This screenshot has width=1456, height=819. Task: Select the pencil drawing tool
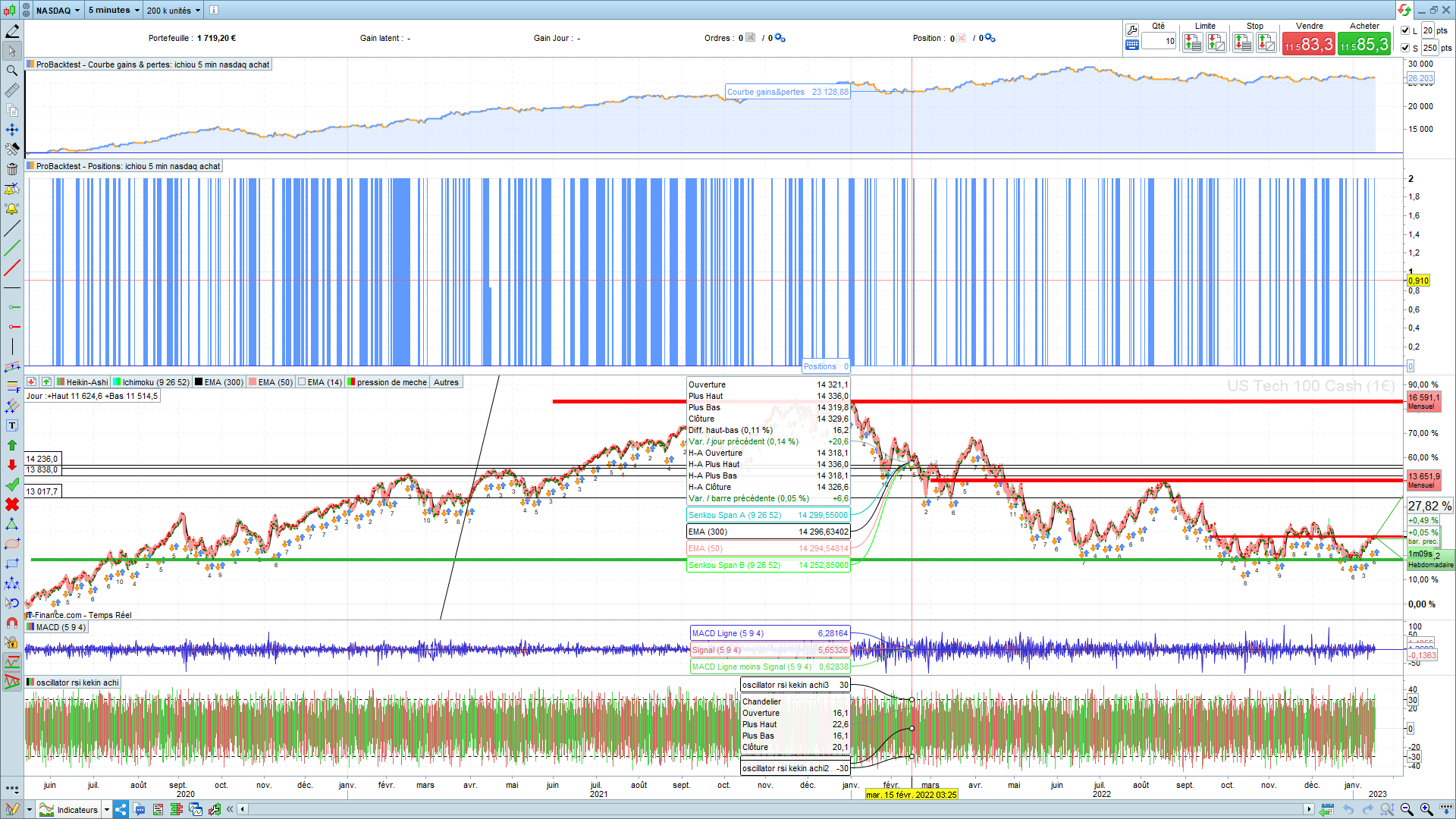(x=11, y=31)
